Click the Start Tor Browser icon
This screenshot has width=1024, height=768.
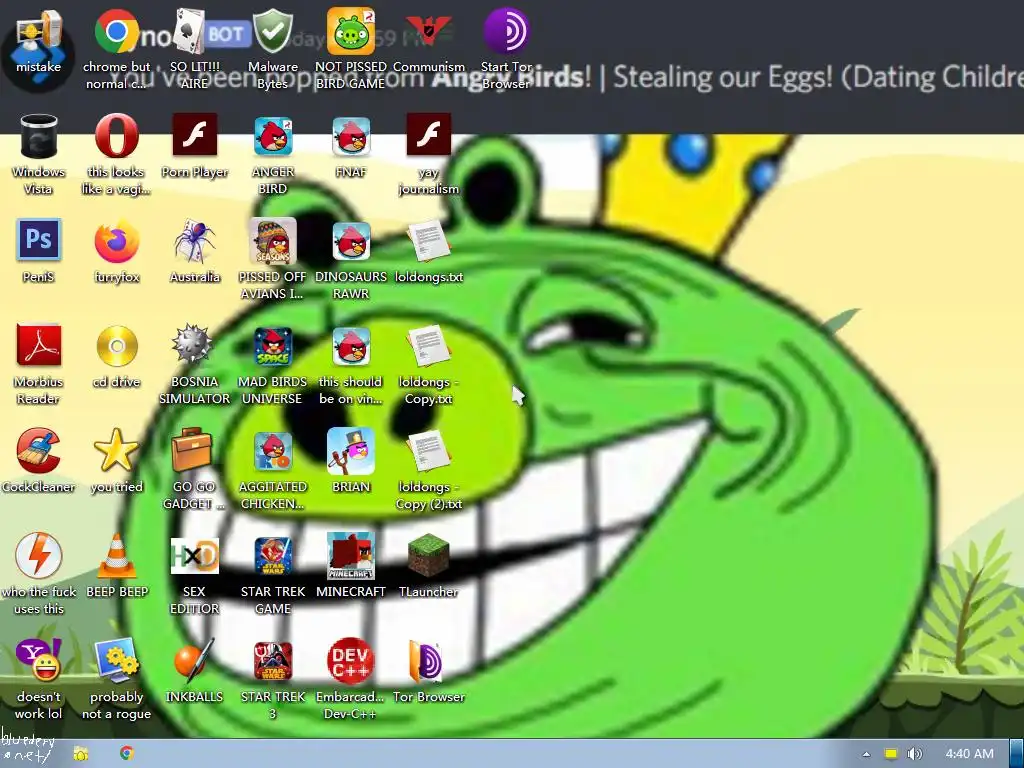506,31
